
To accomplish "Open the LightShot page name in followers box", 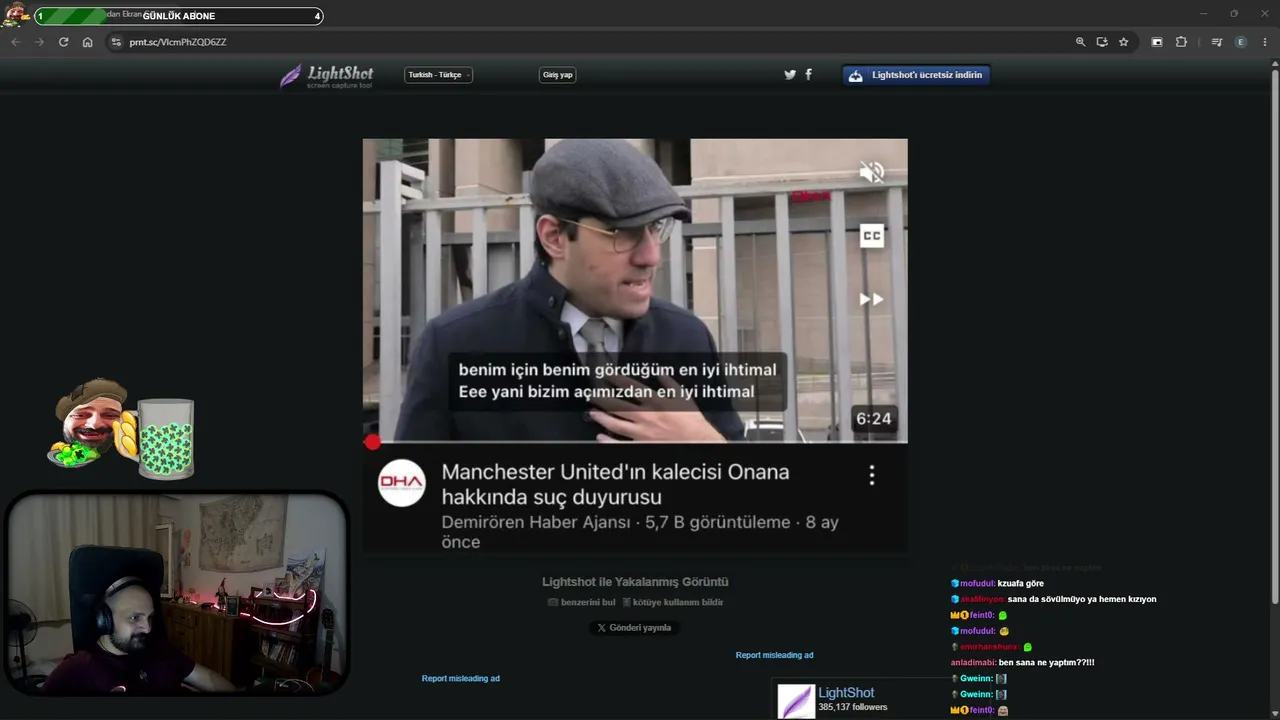I will pos(846,693).
